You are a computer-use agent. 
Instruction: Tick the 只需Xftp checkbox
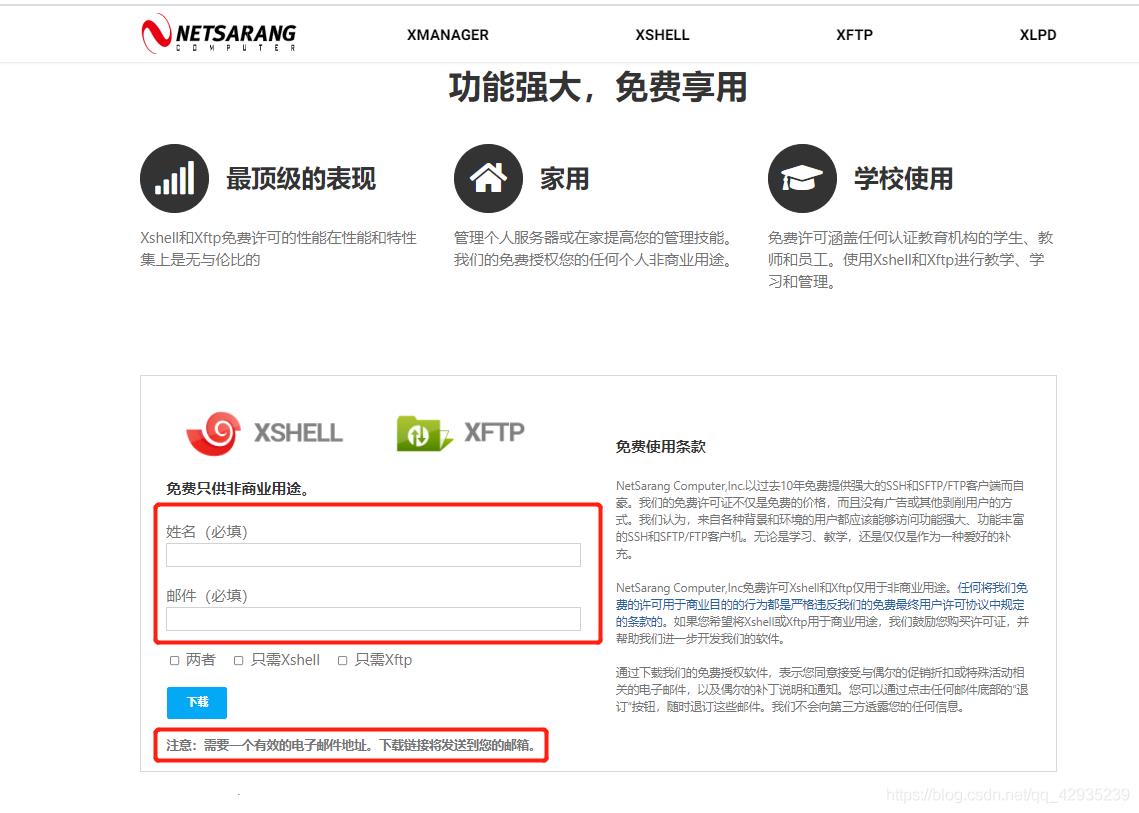pyautogui.click(x=342, y=660)
